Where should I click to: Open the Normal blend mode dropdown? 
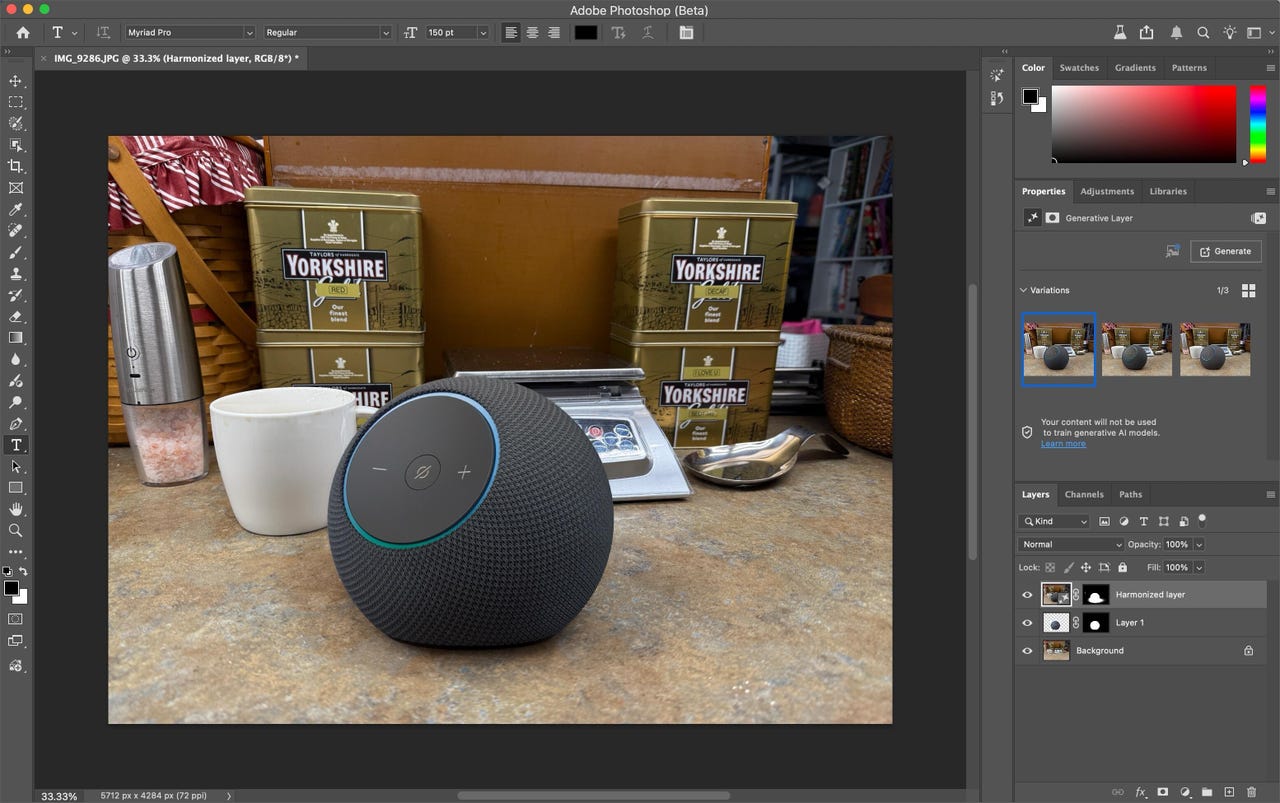(x=1071, y=545)
